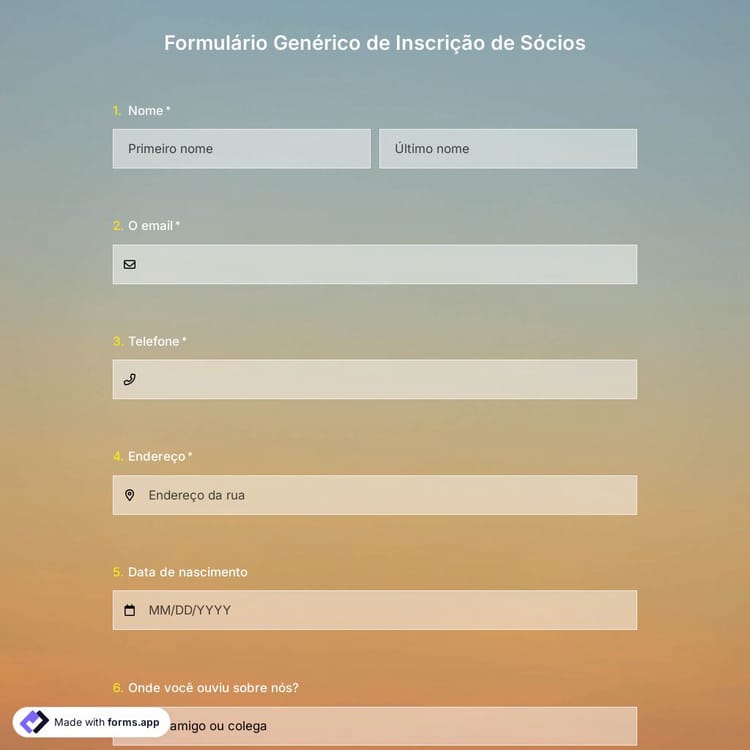Click into the Telefone input field
The height and width of the screenshot is (750, 750).
[x=385, y=380]
